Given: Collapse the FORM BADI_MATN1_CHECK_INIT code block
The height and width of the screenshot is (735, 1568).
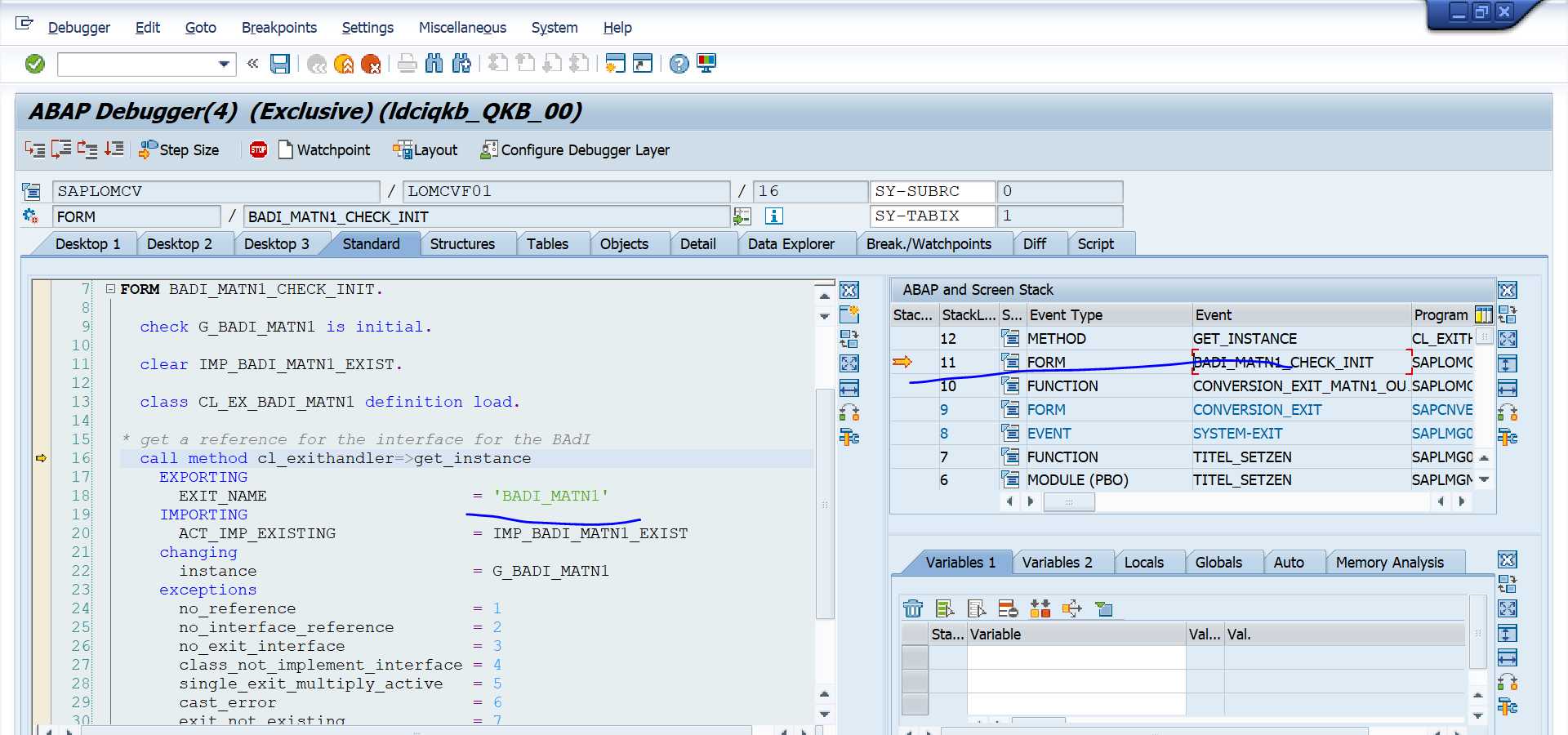Looking at the screenshot, I should pos(110,289).
